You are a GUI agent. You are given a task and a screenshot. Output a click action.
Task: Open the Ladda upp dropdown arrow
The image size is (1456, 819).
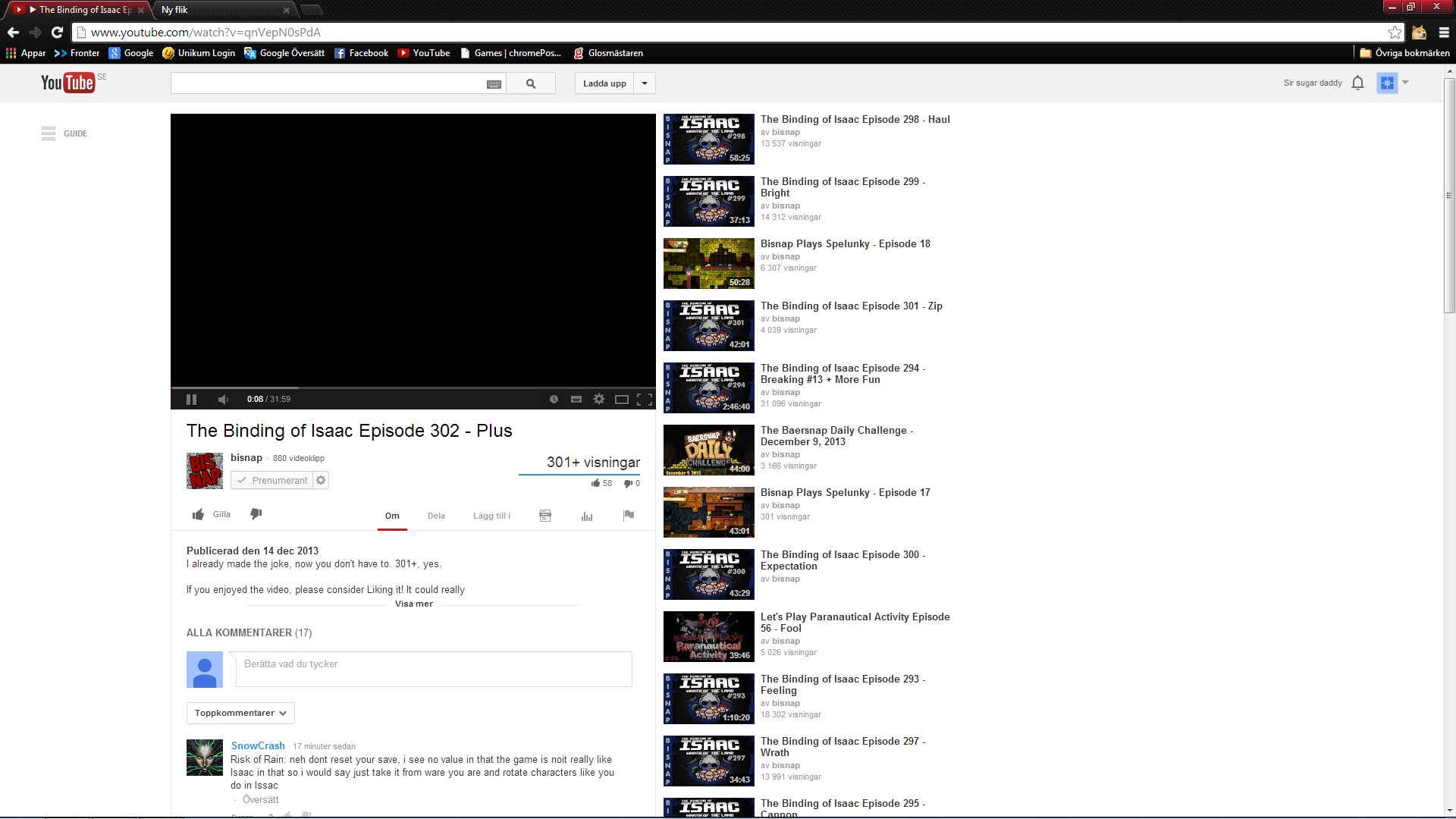point(645,83)
